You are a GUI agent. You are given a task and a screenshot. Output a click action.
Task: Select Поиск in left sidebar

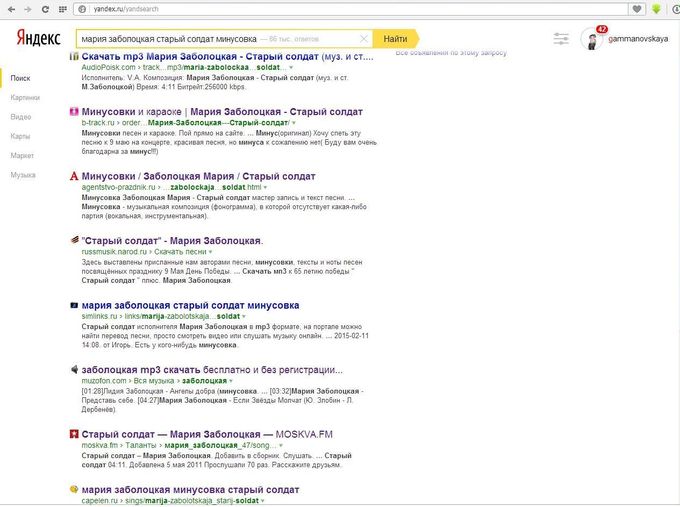[20, 78]
